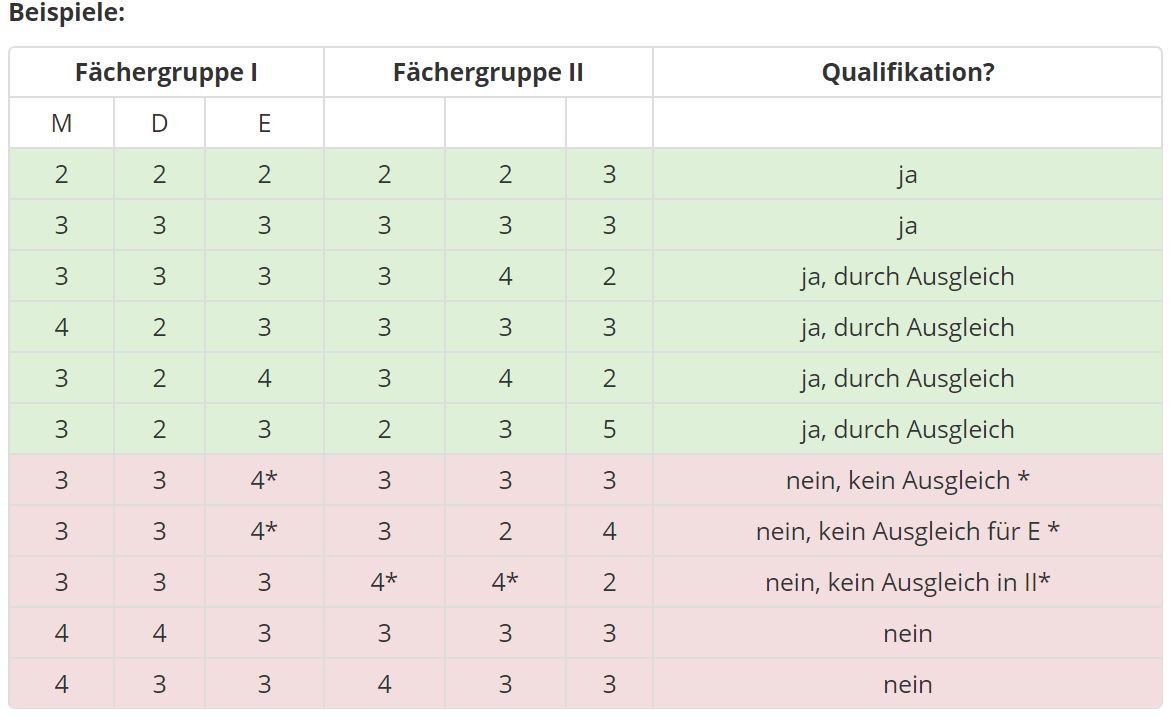Select the "E" subheader cell
Screen dimensions: 1172x717
[264, 123]
